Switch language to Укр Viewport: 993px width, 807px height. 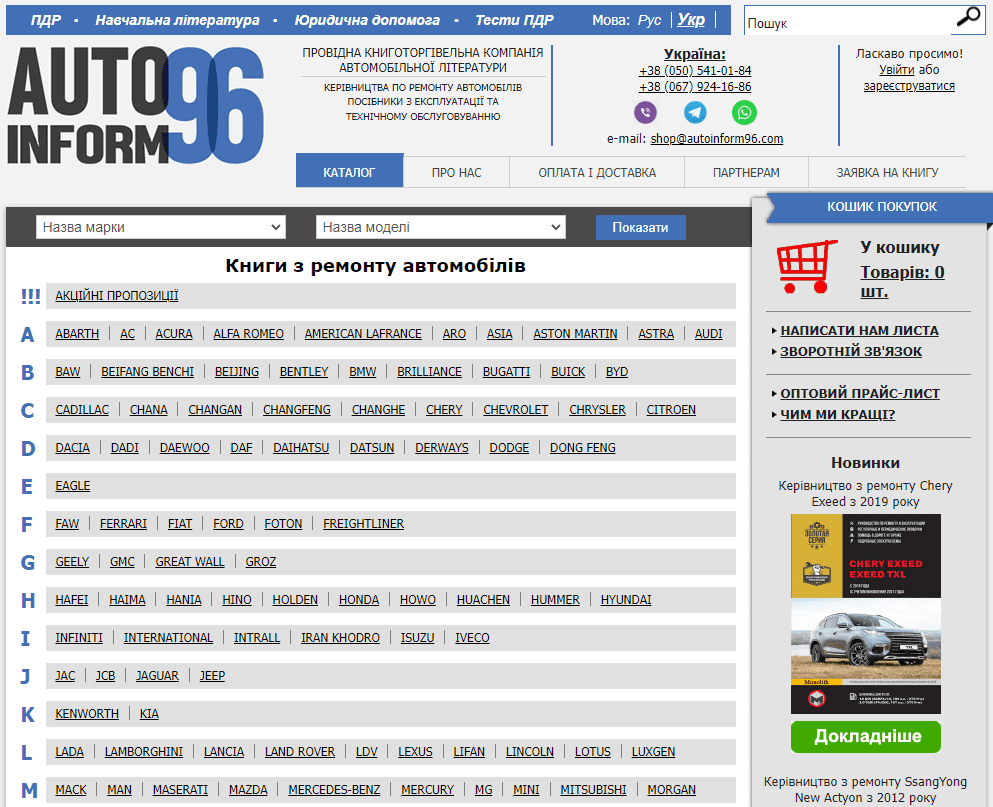(x=691, y=20)
